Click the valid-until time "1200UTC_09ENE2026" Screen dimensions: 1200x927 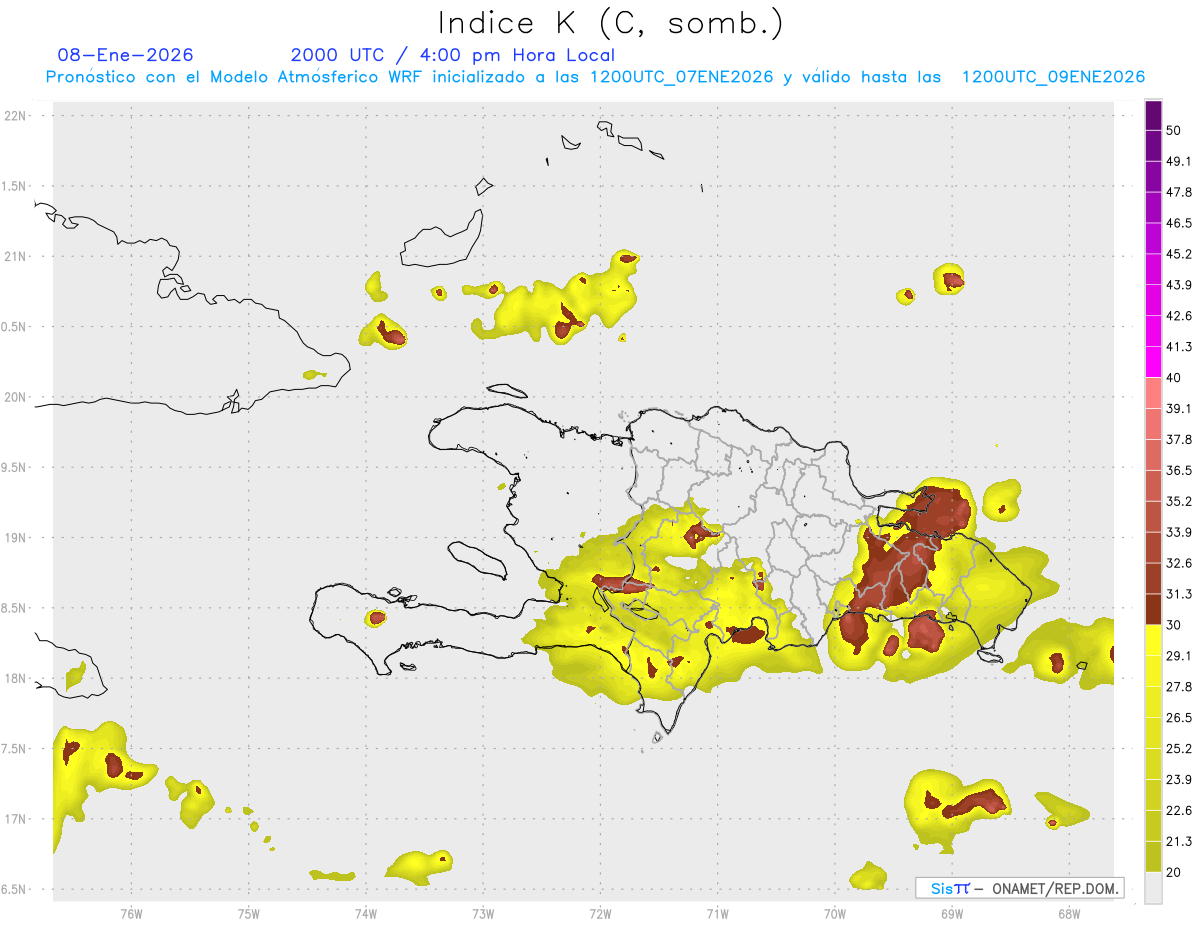point(1053,77)
